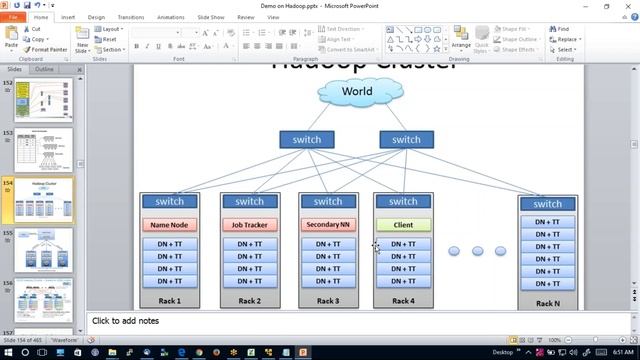This screenshot has width=640, height=360.
Task: Click the Paste clipboard icon
Action: [11, 33]
